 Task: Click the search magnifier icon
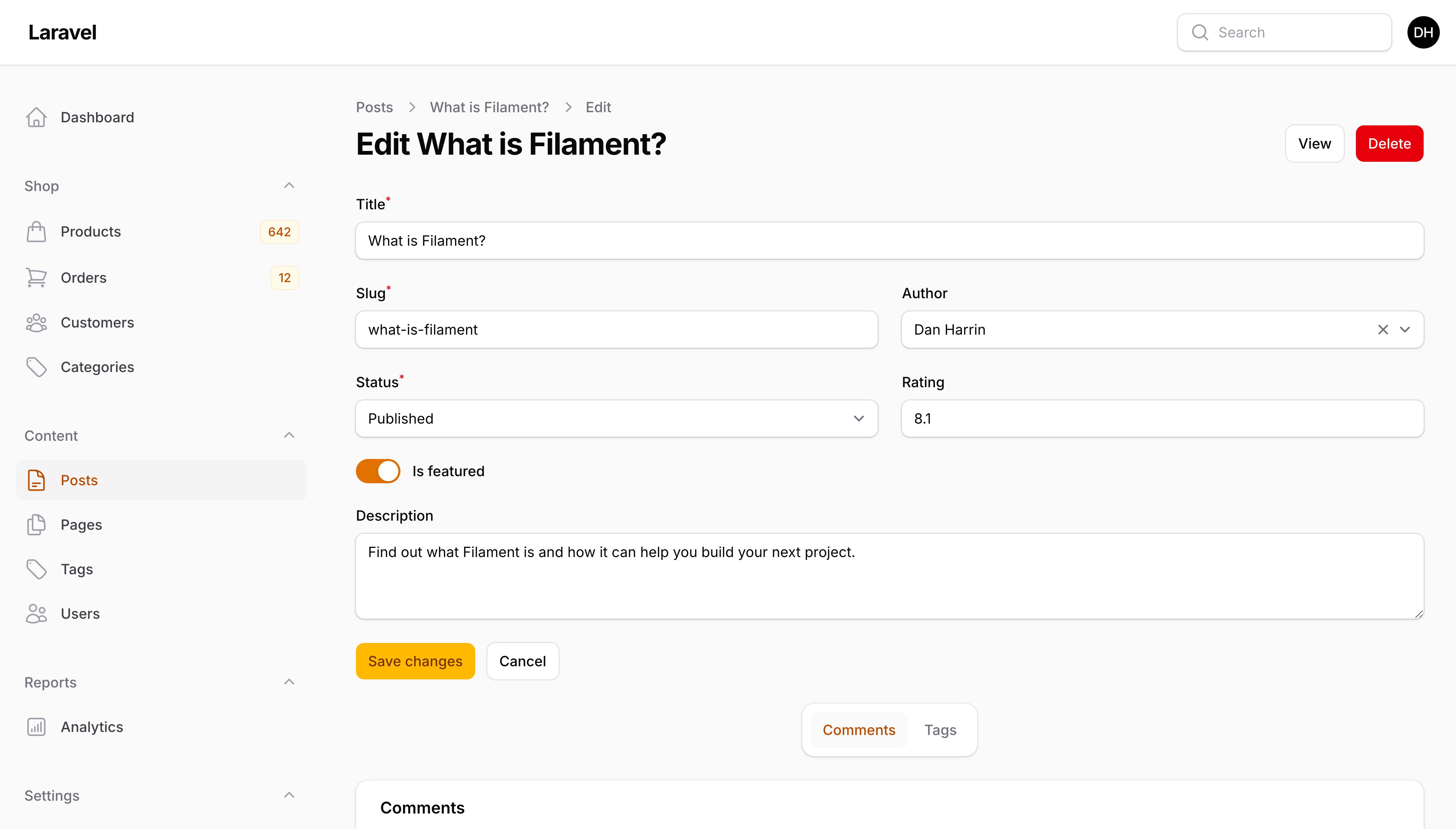tap(1200, 32)
